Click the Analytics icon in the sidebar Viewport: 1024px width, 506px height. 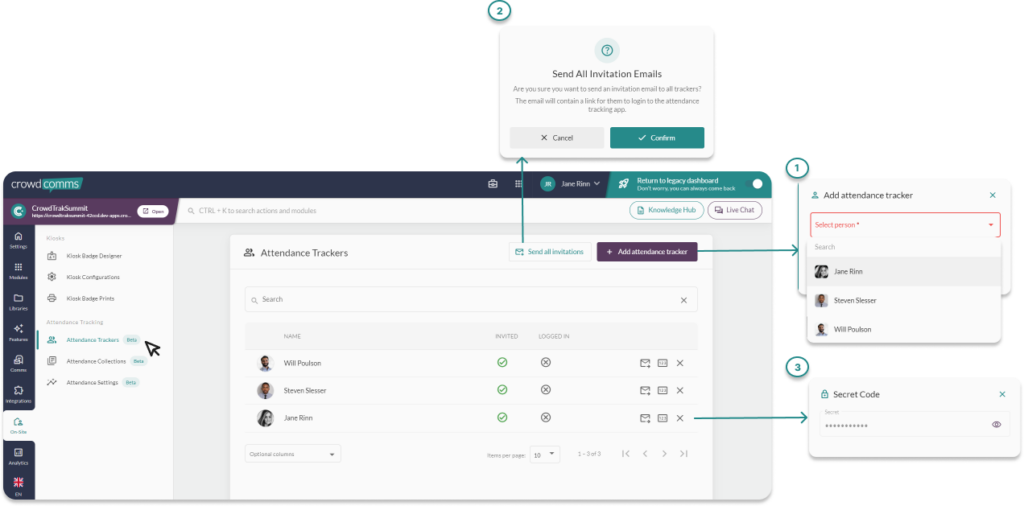[x=18, y=456]
